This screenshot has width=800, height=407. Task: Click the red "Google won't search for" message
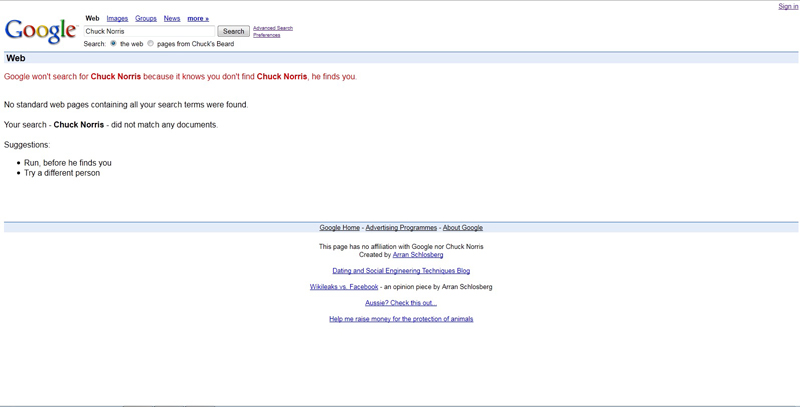(x=181, y=77)
